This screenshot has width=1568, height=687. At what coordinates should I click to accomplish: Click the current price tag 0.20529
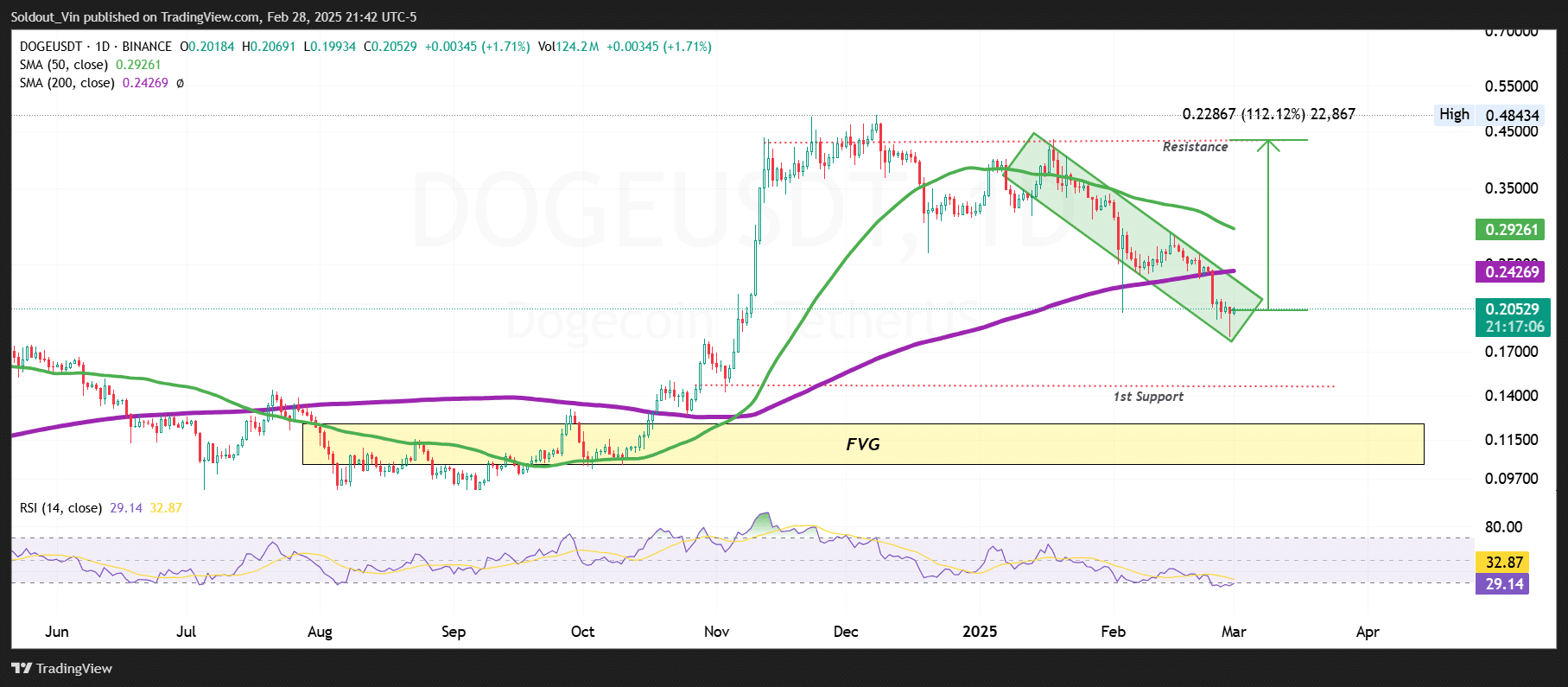tap(1512, 309)
